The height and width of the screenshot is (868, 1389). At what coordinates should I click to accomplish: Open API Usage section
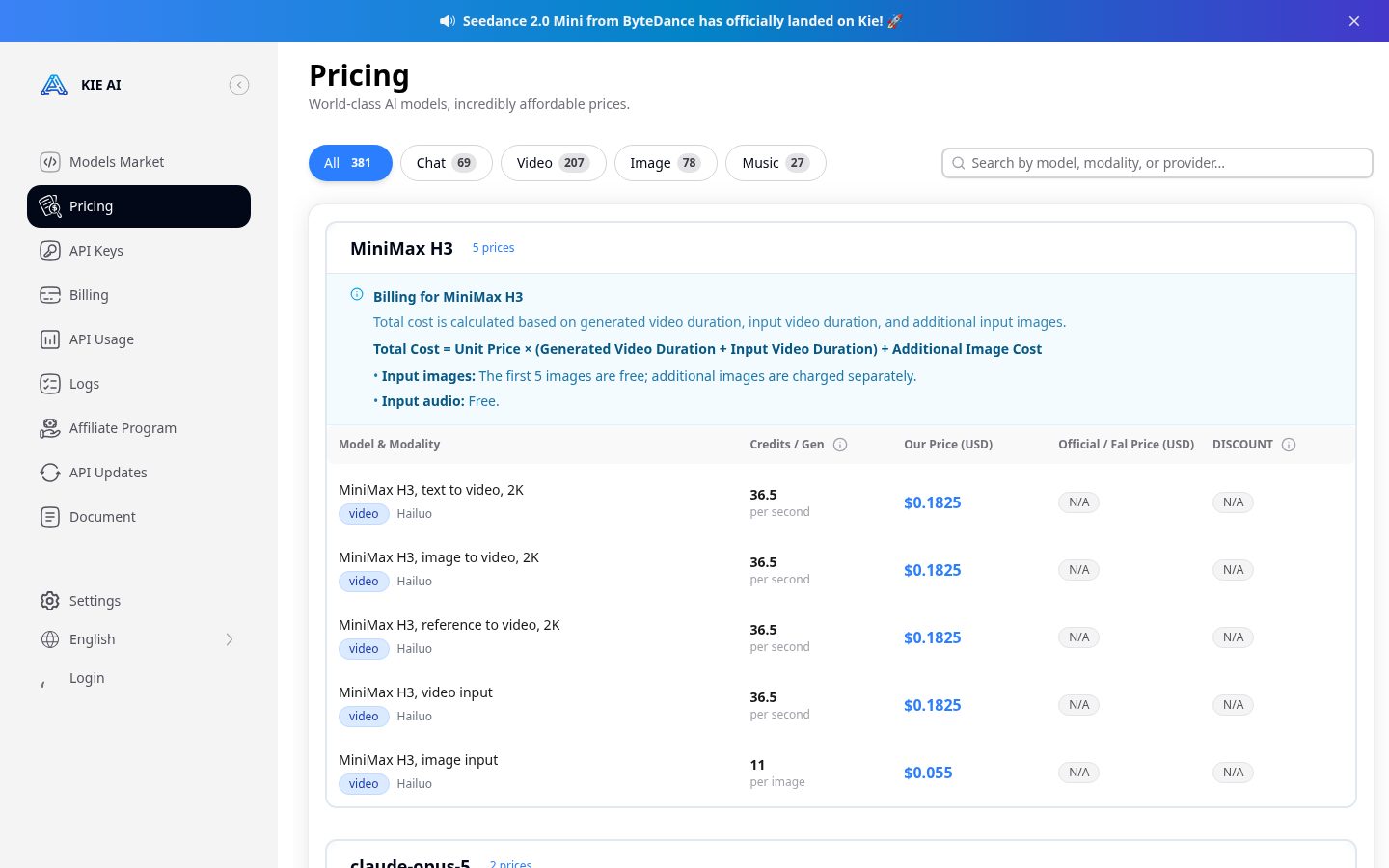click(139, 339)
